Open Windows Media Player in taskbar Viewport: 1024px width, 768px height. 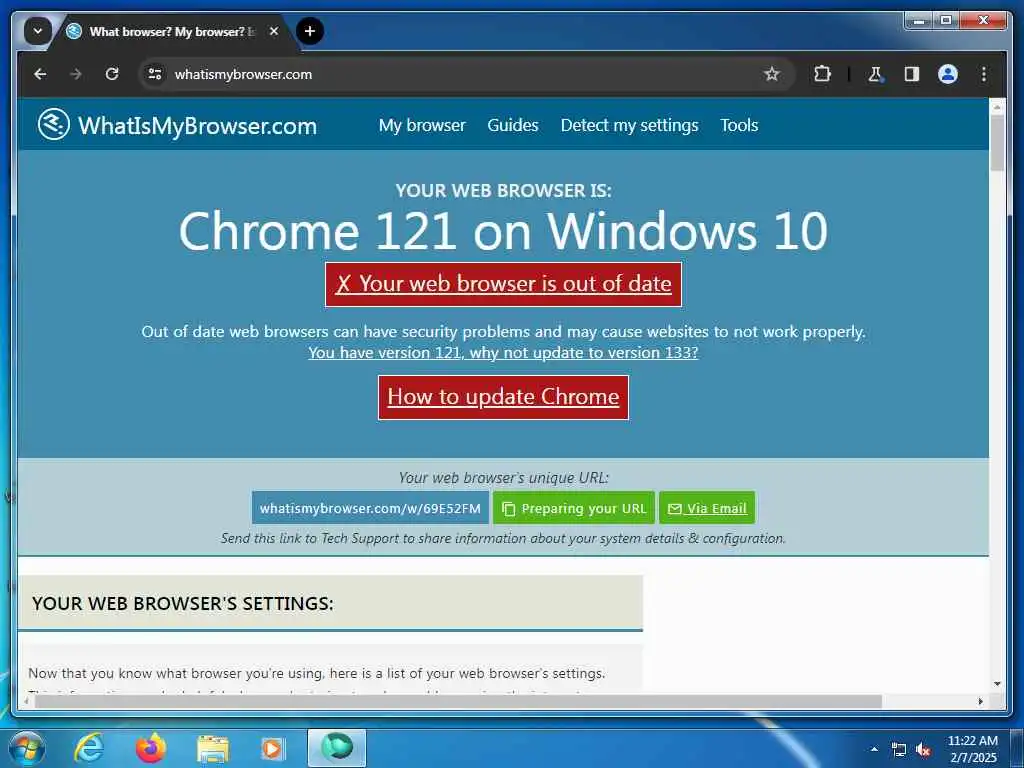coord(273,748)
